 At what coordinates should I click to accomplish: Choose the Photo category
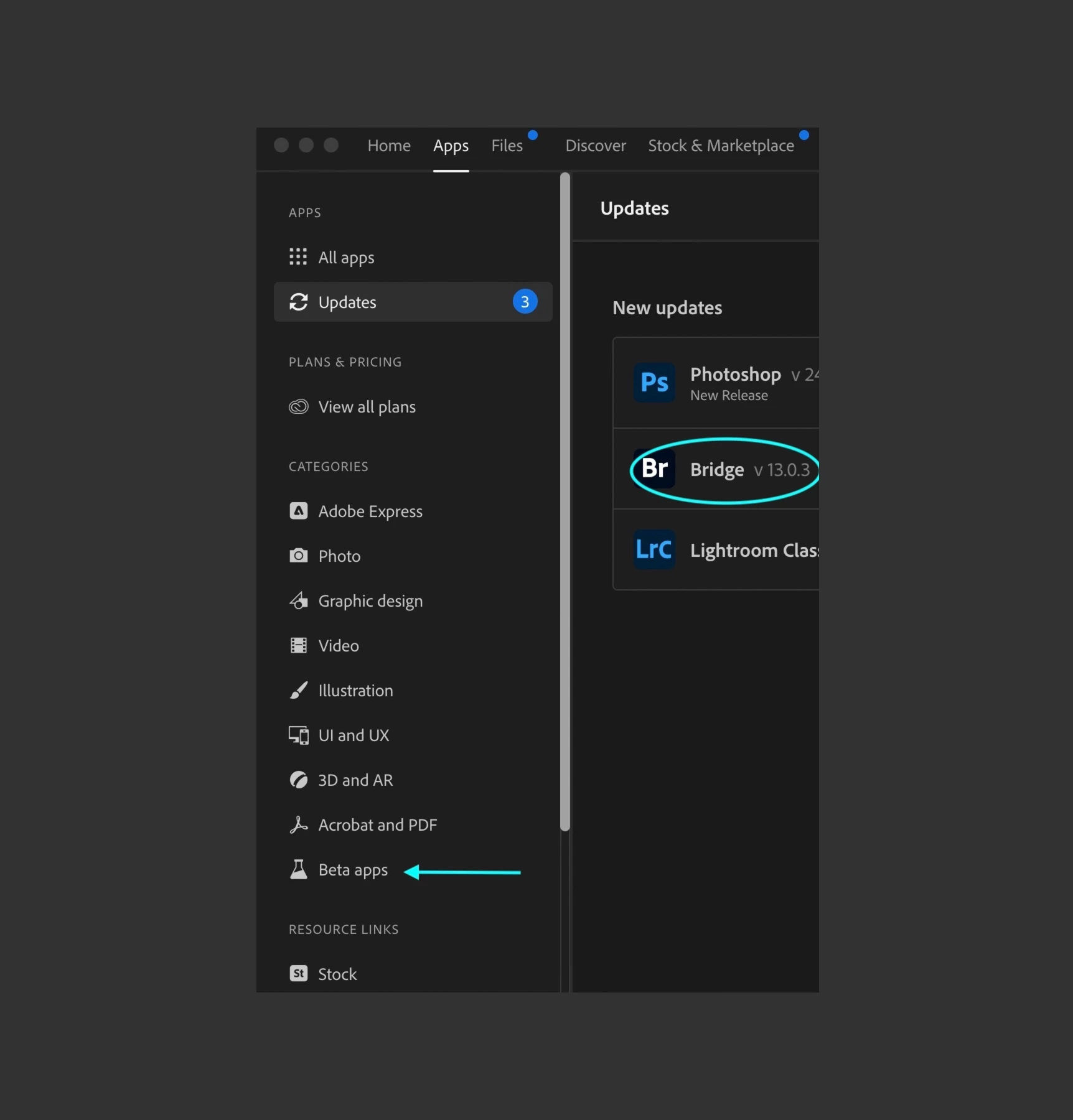point(413,556)
